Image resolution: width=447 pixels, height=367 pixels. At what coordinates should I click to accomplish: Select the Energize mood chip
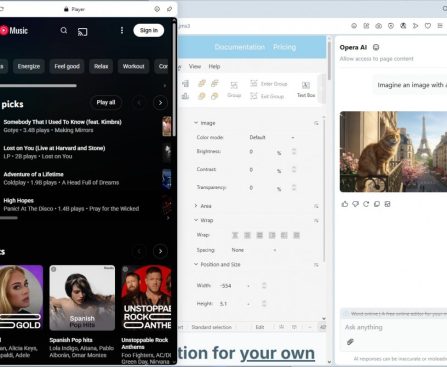click(29, 66)
